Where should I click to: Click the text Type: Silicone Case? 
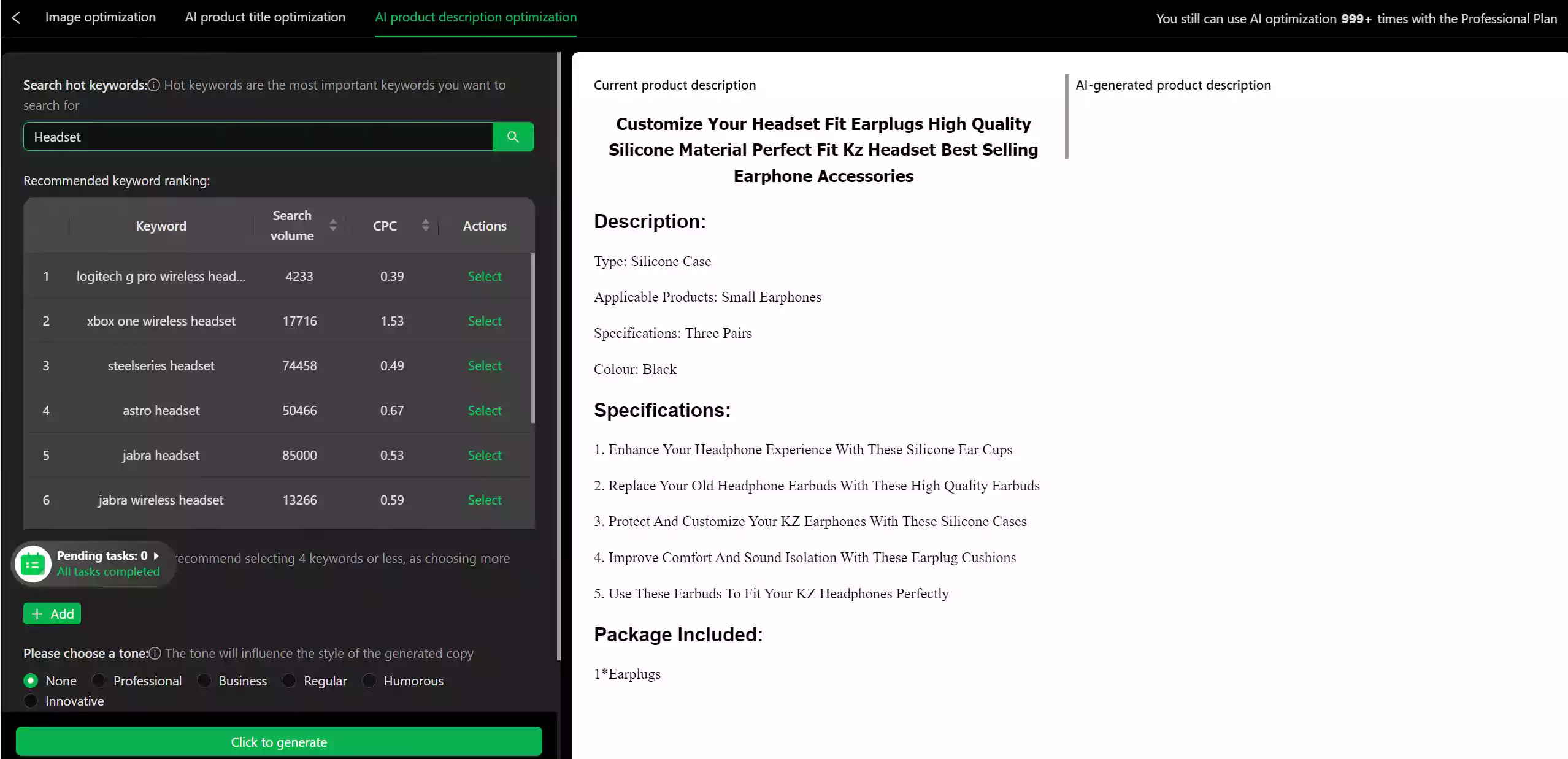point(652,261)
